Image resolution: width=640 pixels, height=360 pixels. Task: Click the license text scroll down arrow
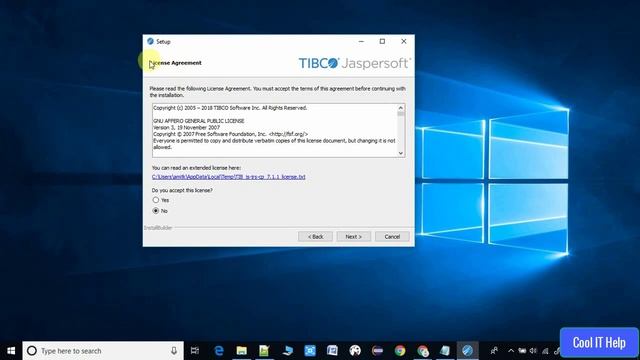point(401,153)
